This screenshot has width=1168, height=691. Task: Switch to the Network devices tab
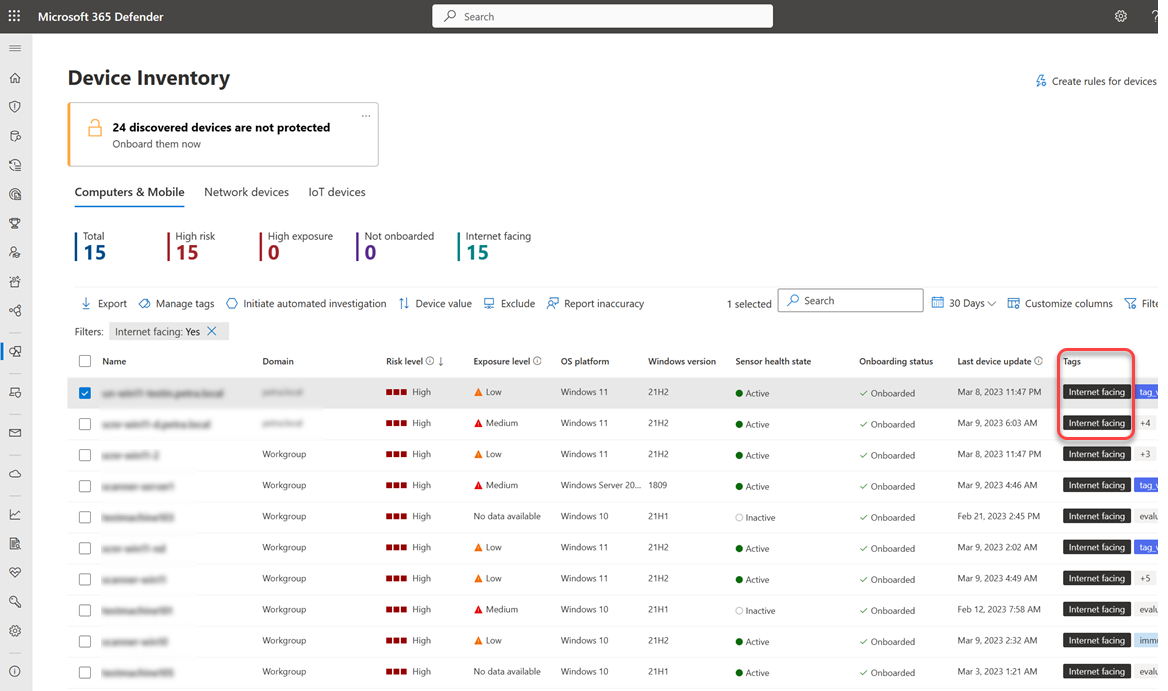coord(246,192)
